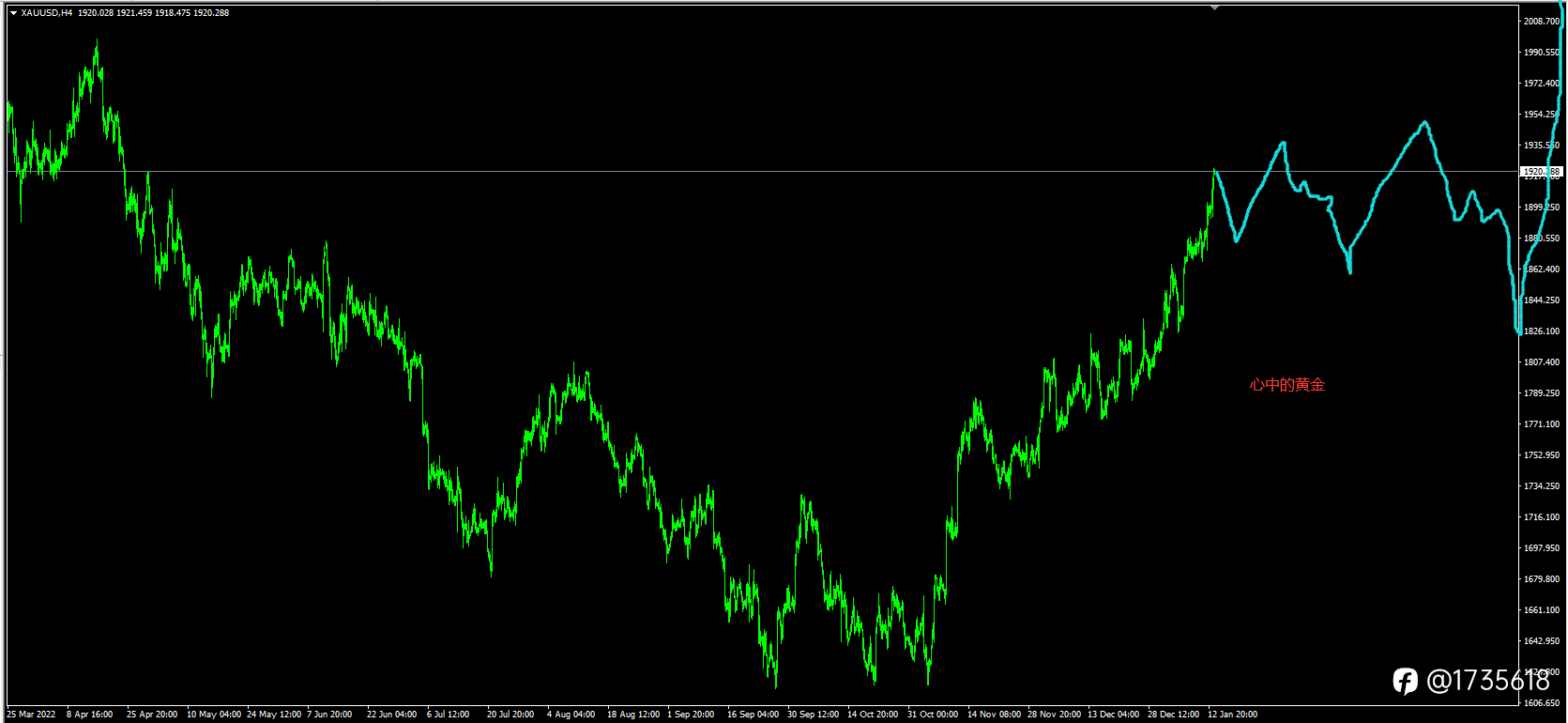Click the 1972.400 price axis label
Screen dimensions: 1568x723
[1542, 84]
